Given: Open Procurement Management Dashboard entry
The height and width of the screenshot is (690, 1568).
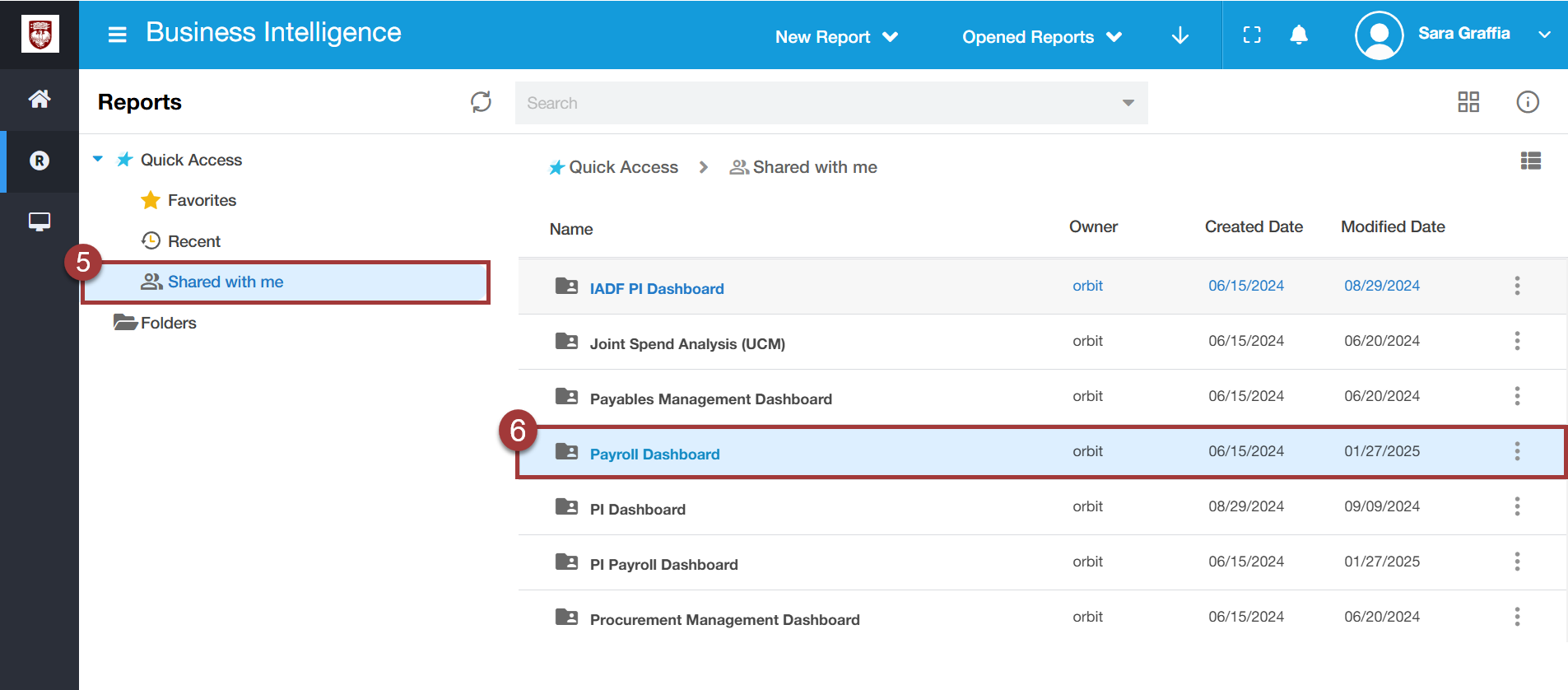Looking at the screenshot, I should (x=724, y=620).
